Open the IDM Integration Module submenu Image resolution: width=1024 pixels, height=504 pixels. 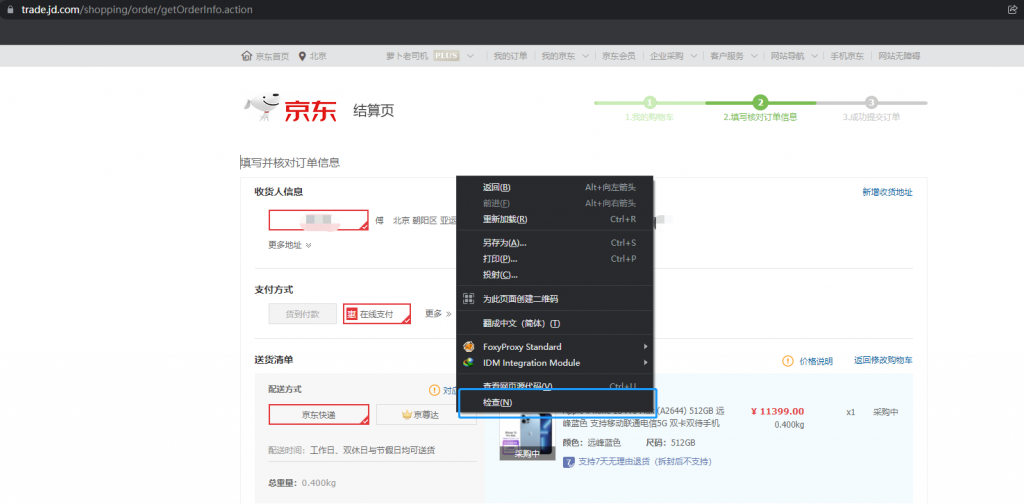[554, 363]
